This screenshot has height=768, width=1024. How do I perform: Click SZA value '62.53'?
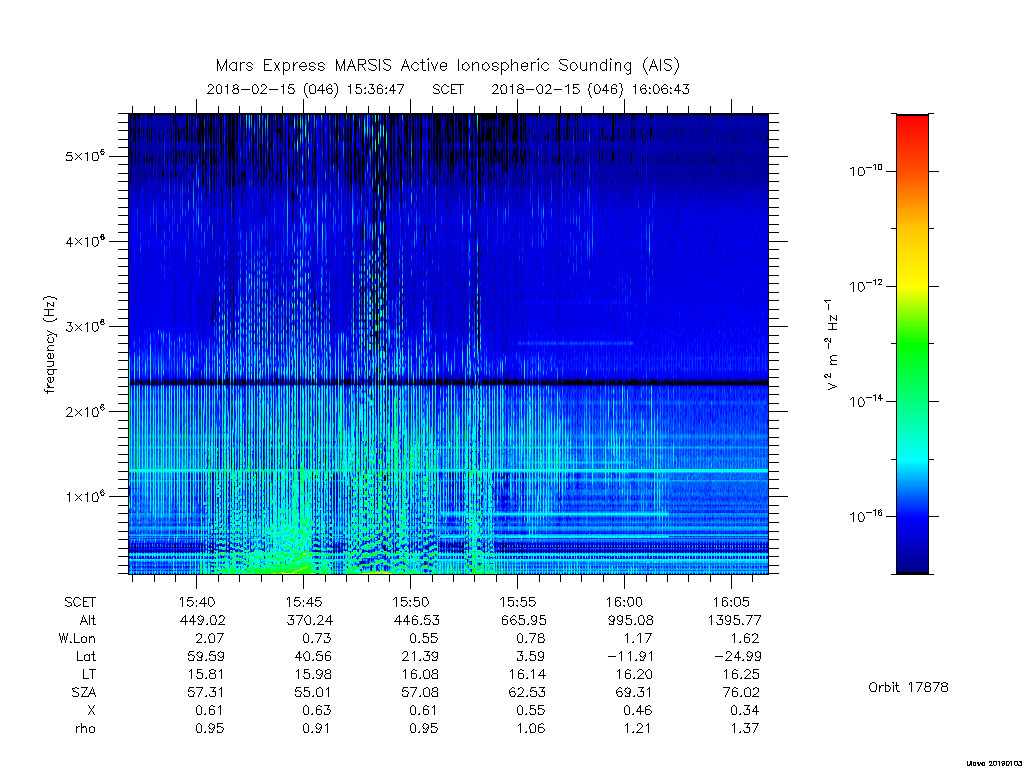pyautogui.click(x=527, y=692)
